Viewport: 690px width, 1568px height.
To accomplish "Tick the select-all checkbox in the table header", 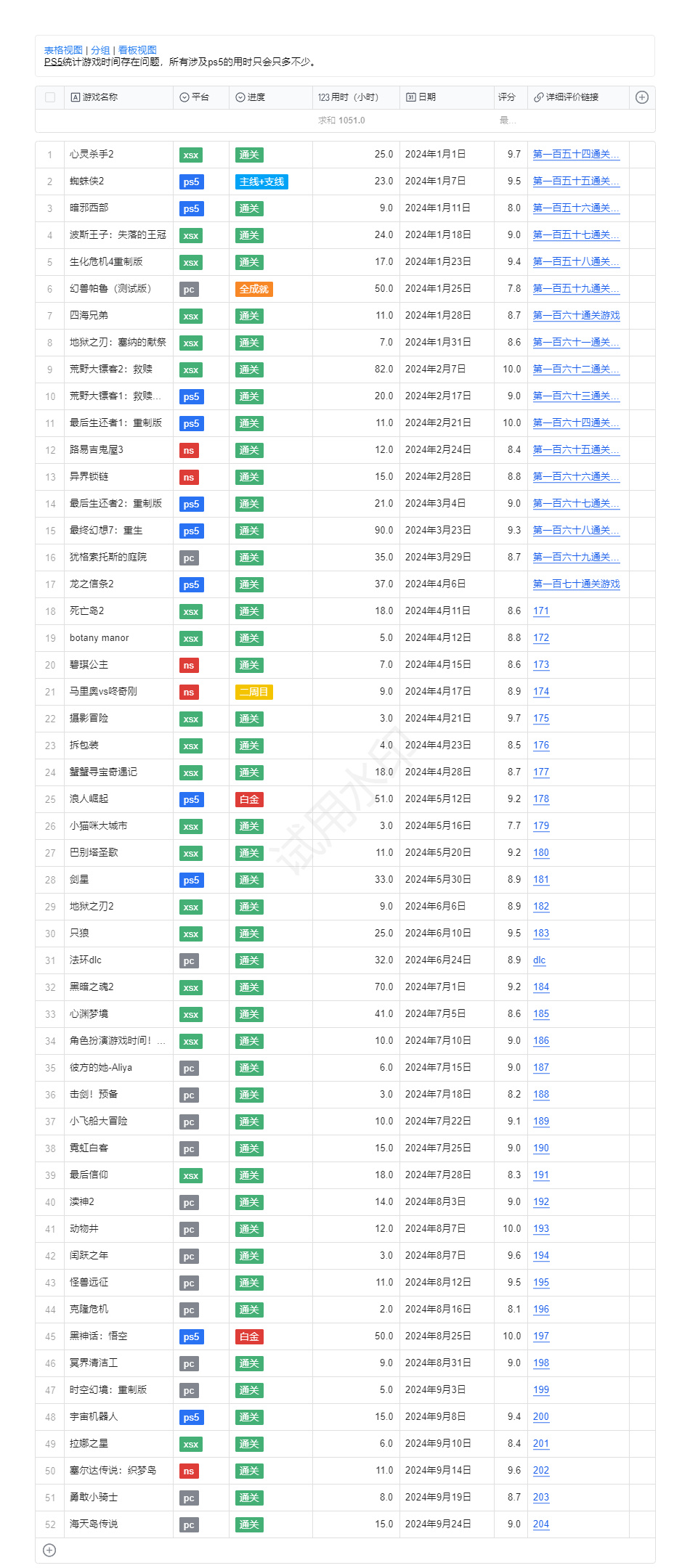I will [x=50, y=97].
